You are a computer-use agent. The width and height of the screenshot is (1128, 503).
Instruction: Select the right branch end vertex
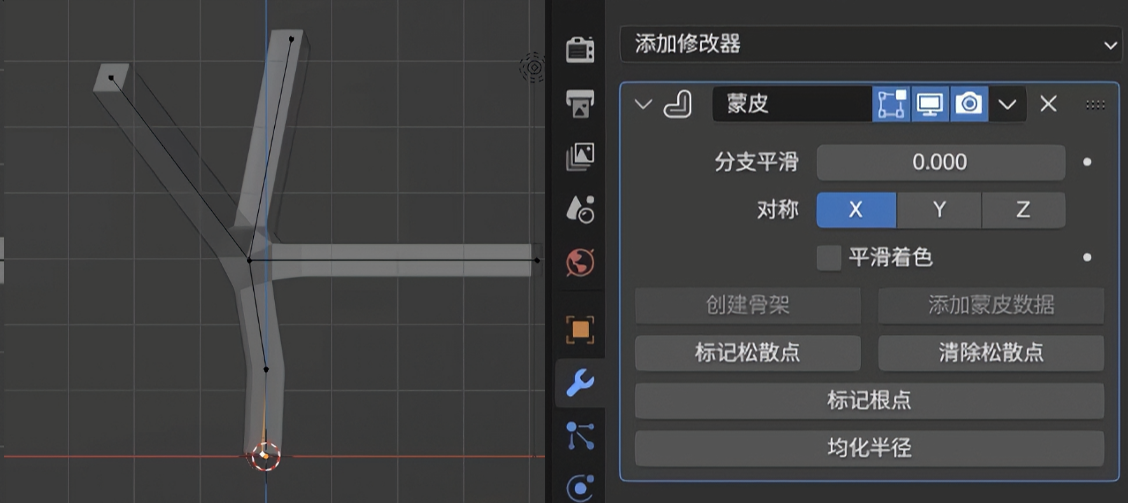click(x=537, y=260)
